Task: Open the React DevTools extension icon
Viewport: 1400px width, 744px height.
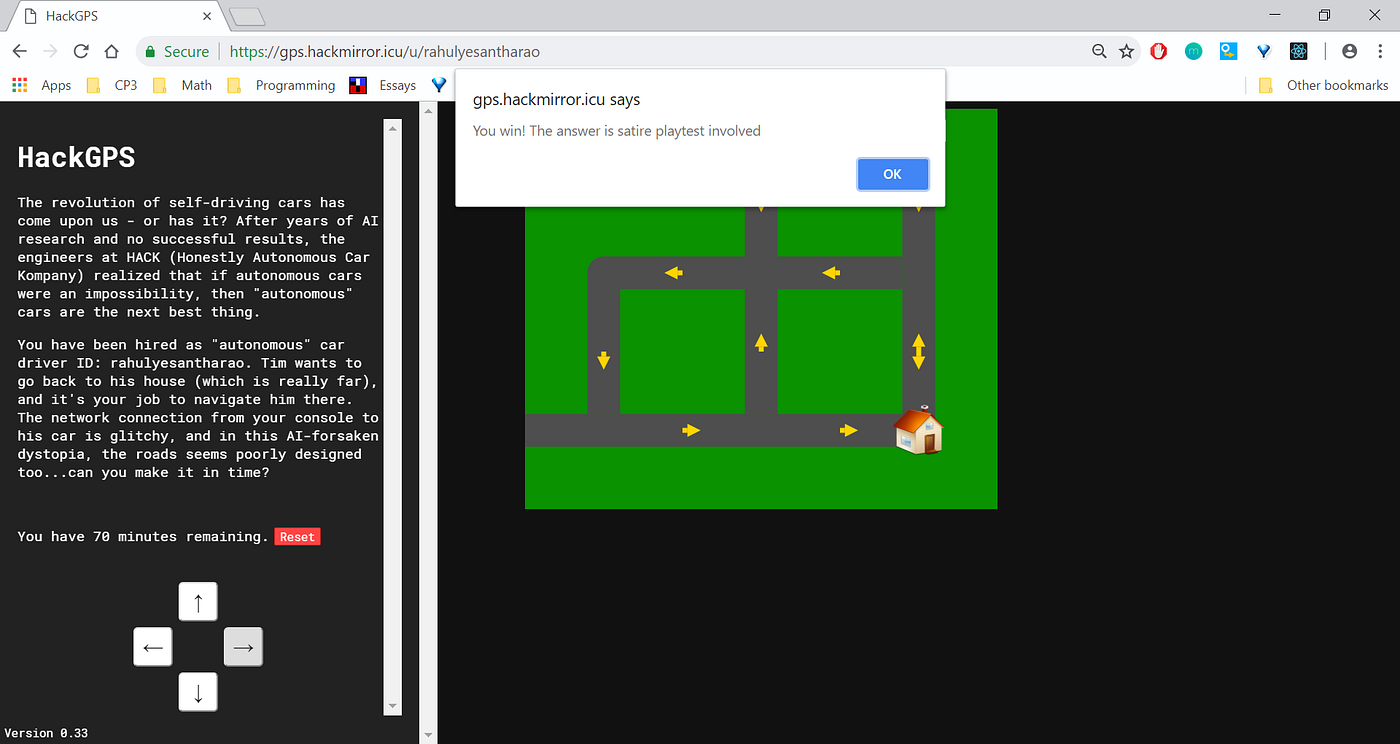Action: click(x=1298, y=51)
